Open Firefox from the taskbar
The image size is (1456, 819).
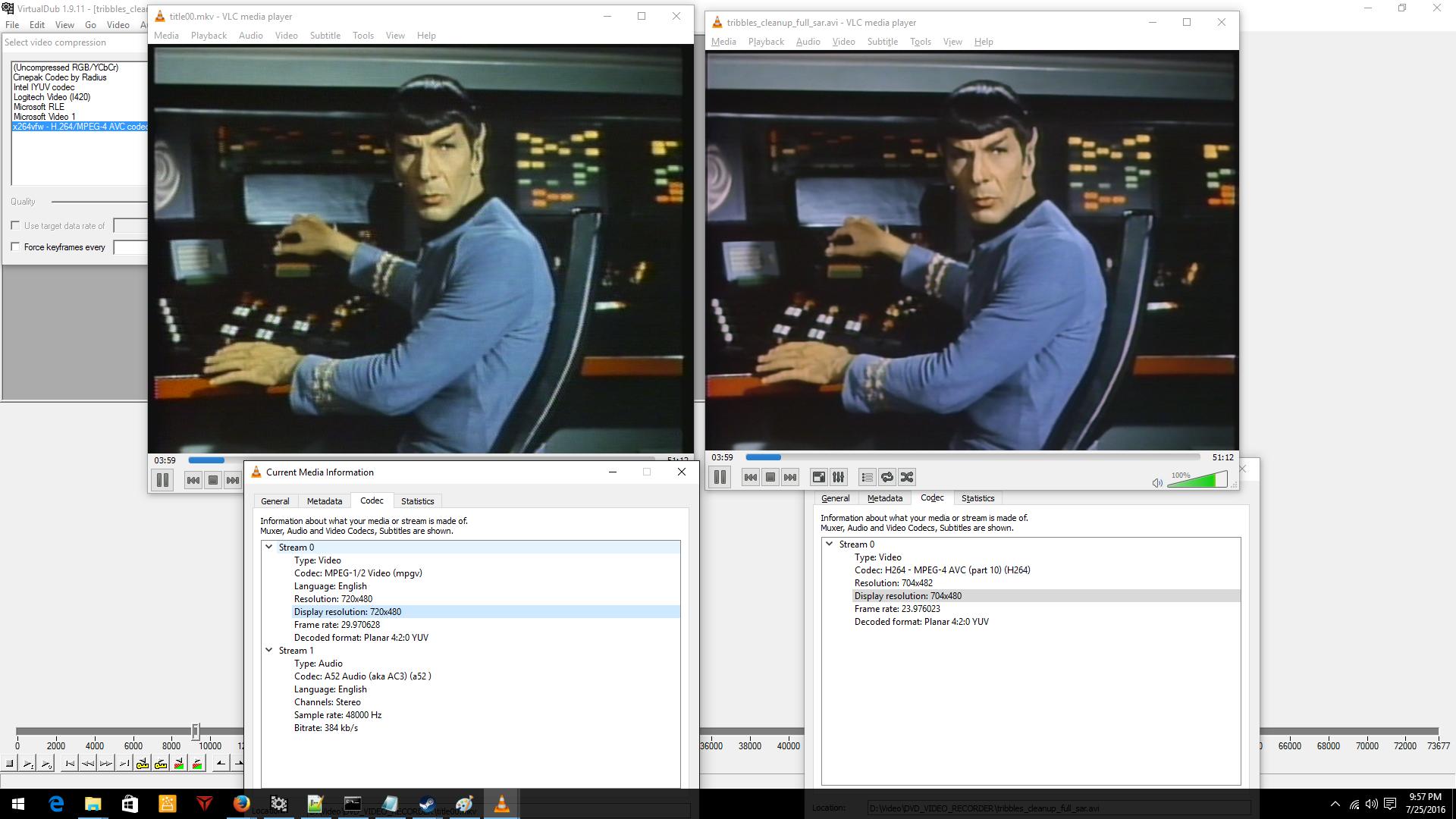(x=241, y=804)
